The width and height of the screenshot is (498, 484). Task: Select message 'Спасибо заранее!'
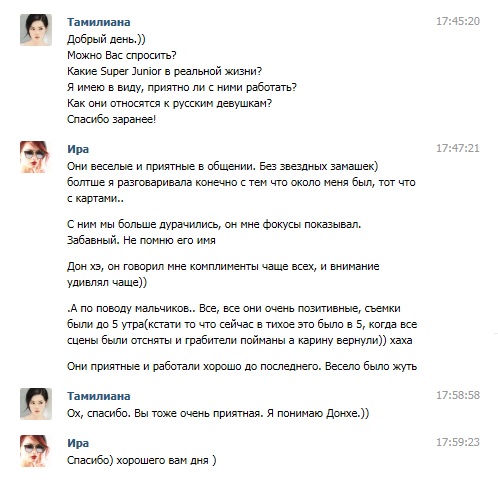[x=112, y=119]
